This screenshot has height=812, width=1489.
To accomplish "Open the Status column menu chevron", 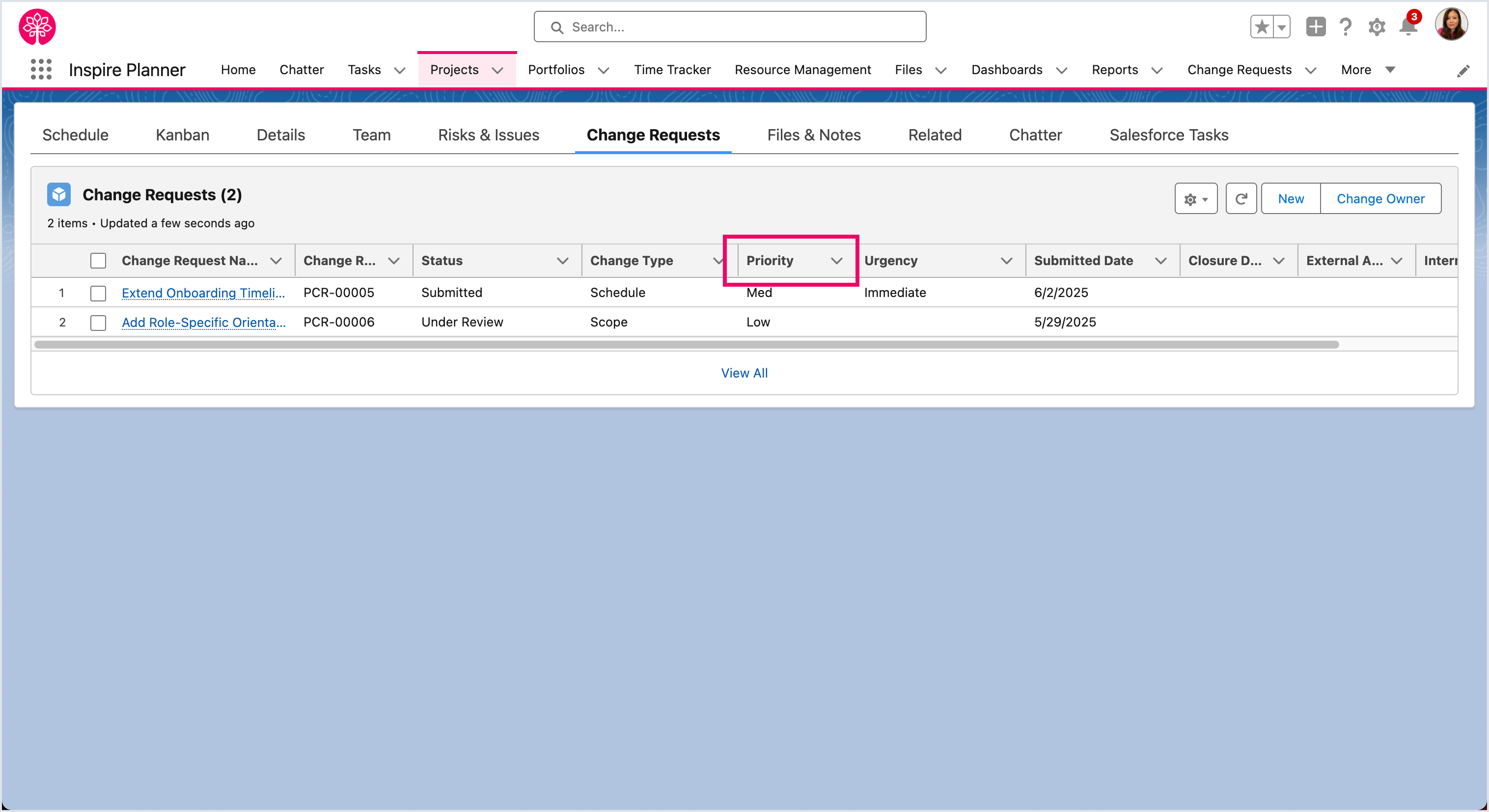I will 562,261.
